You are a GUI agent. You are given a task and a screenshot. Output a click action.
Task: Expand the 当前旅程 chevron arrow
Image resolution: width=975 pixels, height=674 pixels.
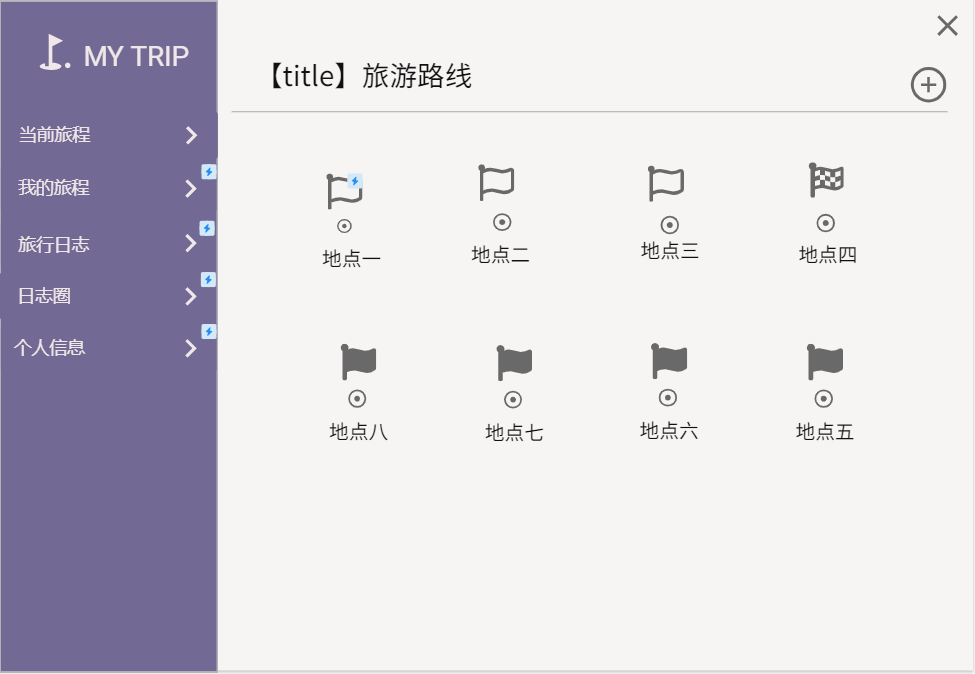click(192, 135)
